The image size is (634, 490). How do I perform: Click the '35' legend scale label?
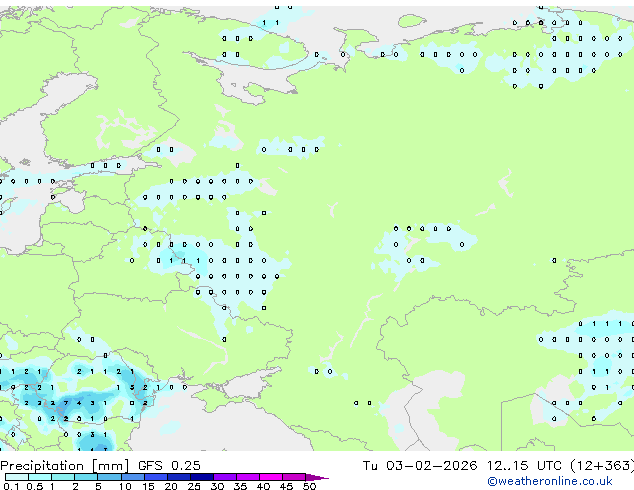[240, 486]
